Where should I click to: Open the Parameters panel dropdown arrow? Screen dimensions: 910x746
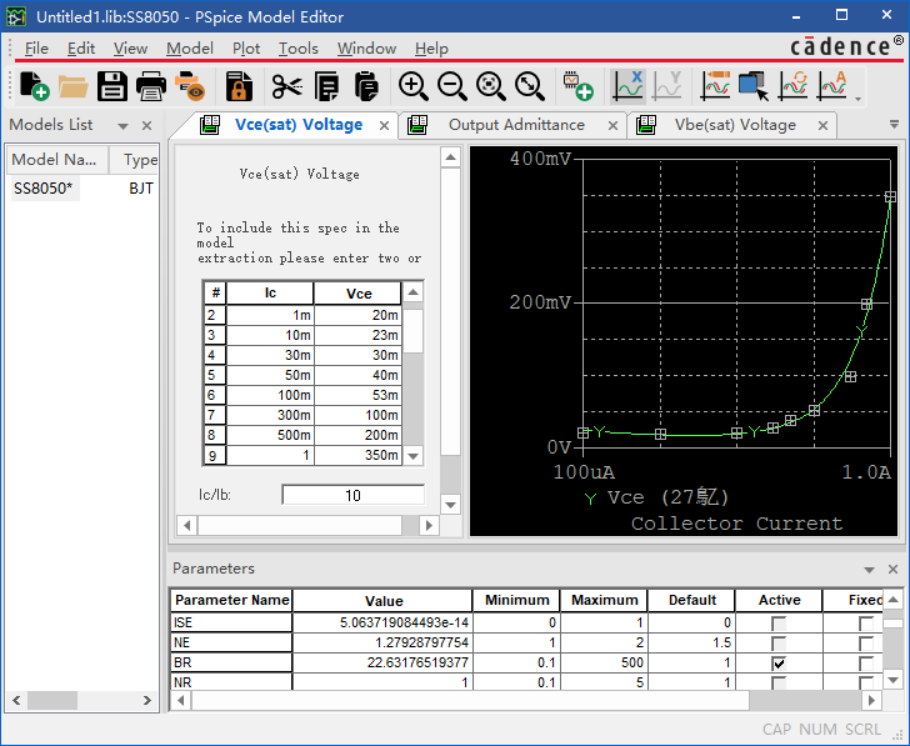[x=869, y=570]
